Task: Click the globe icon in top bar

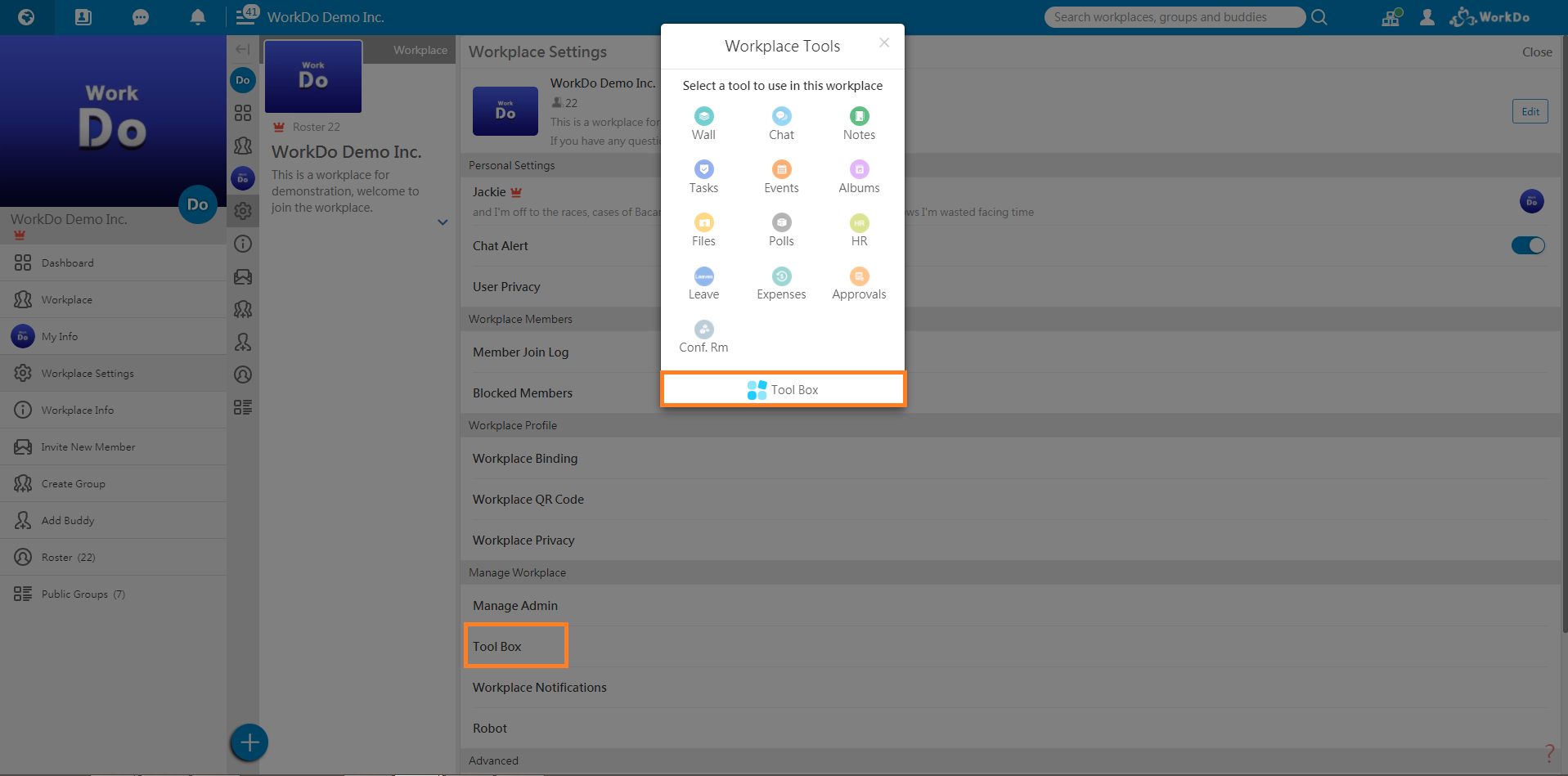Action: (x=26, y=17)
